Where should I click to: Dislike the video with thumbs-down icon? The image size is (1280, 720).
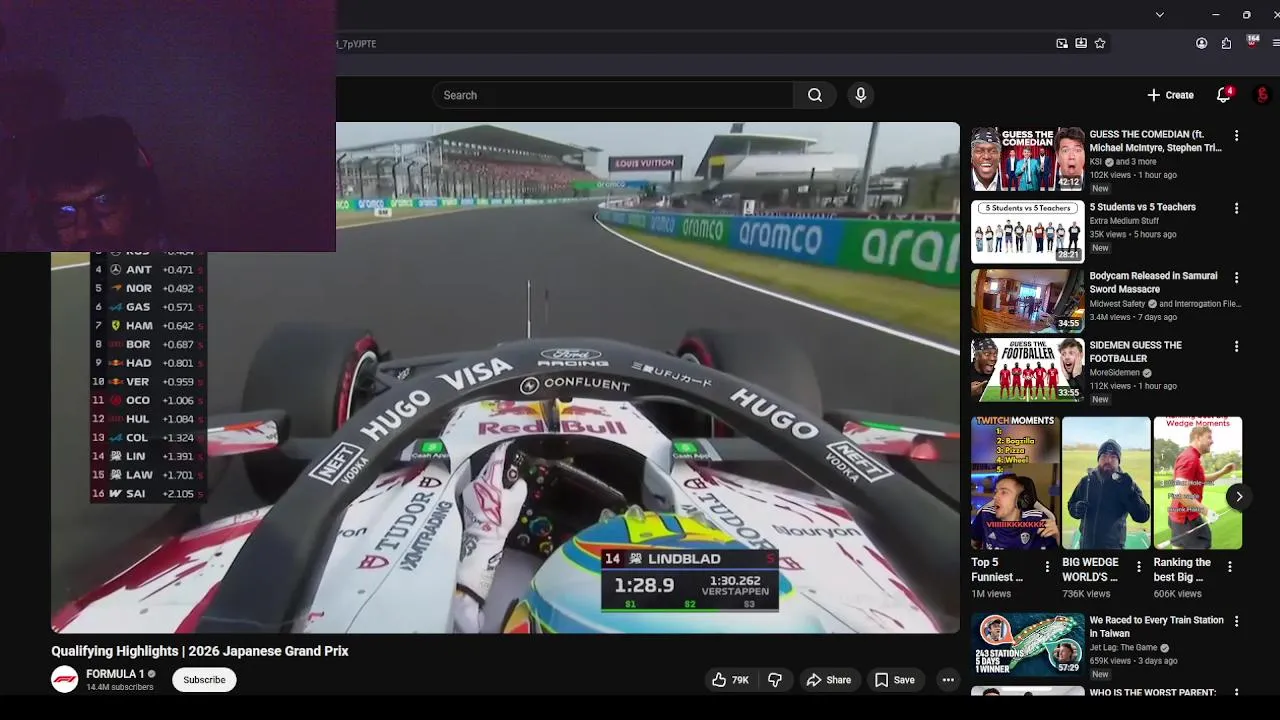[775, 680]
